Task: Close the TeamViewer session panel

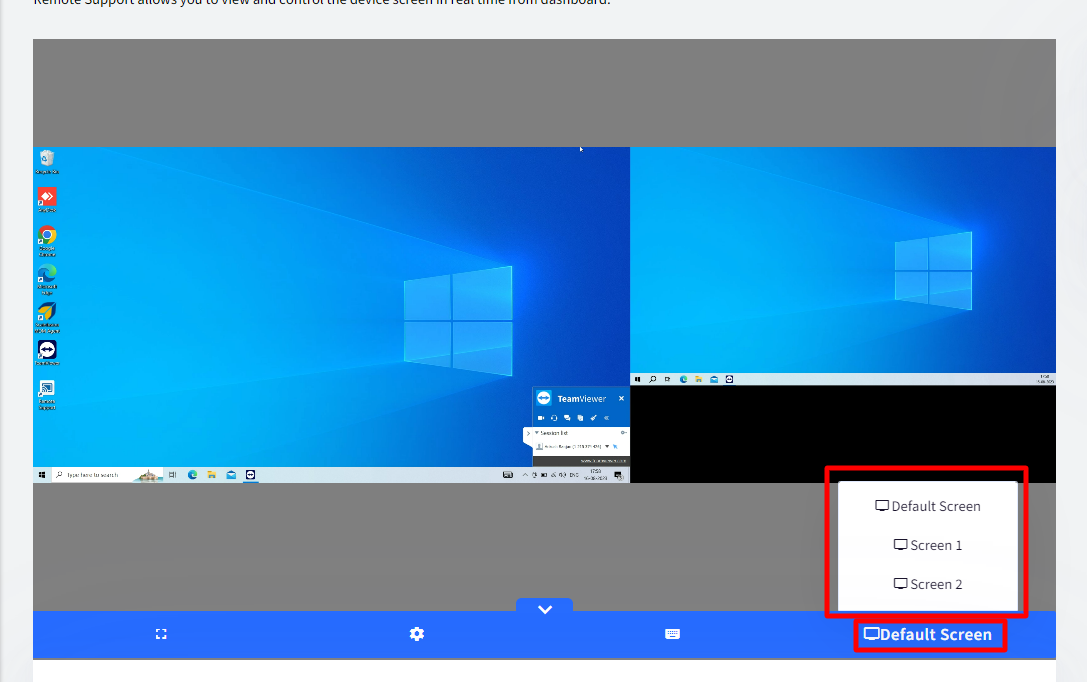Action: pyautogui.click(x=621, y=399)
